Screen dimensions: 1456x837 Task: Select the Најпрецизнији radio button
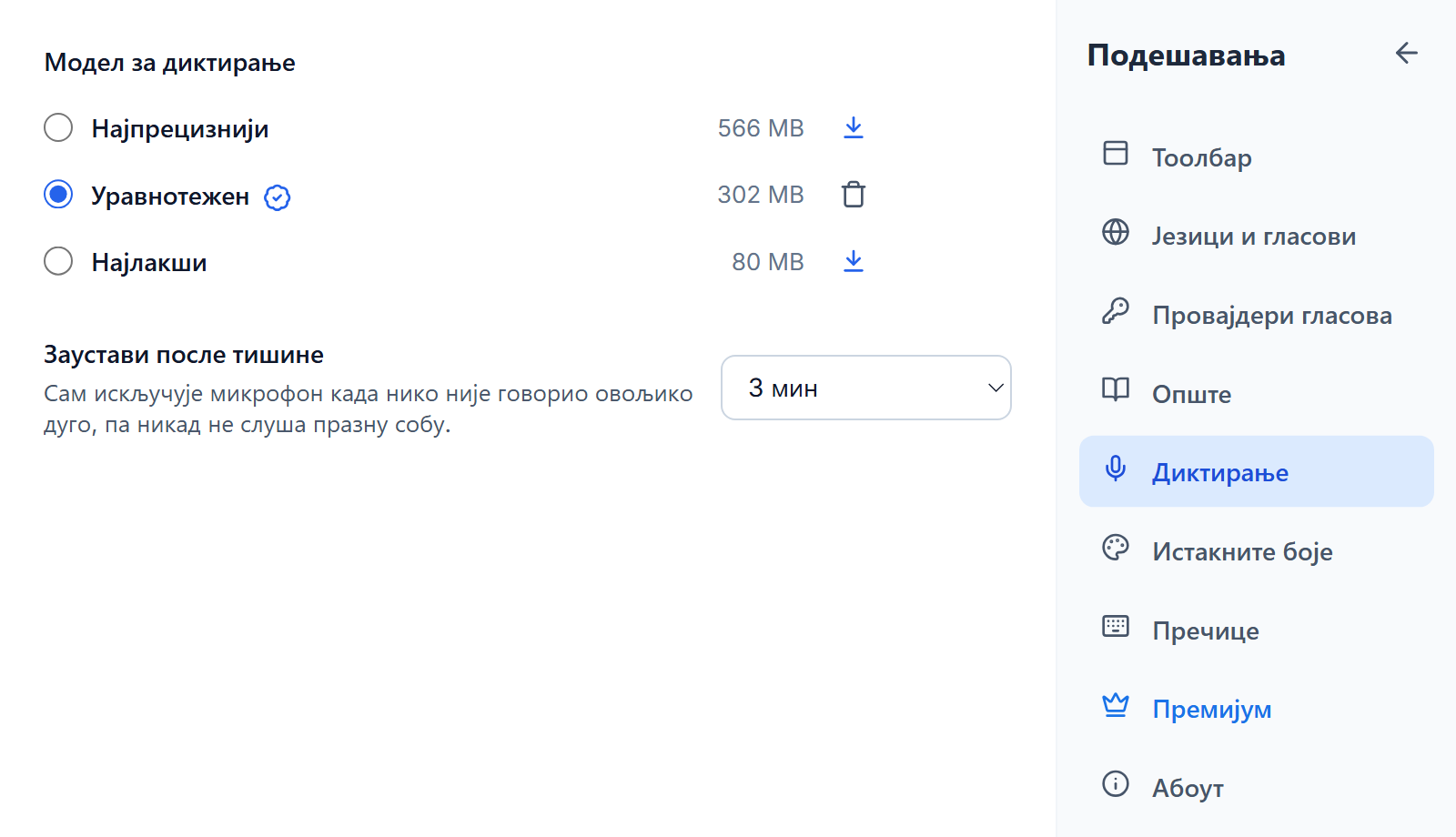tap(58, 127)
